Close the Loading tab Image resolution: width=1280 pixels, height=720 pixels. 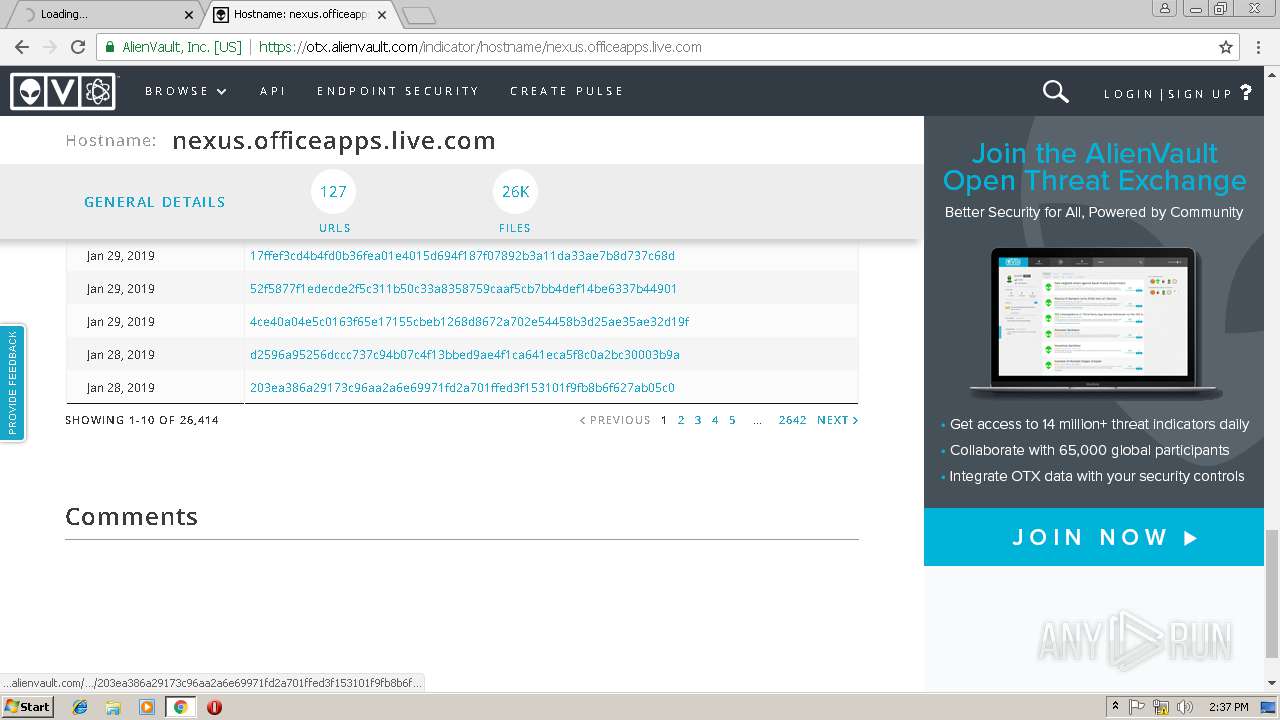(189, 15)
